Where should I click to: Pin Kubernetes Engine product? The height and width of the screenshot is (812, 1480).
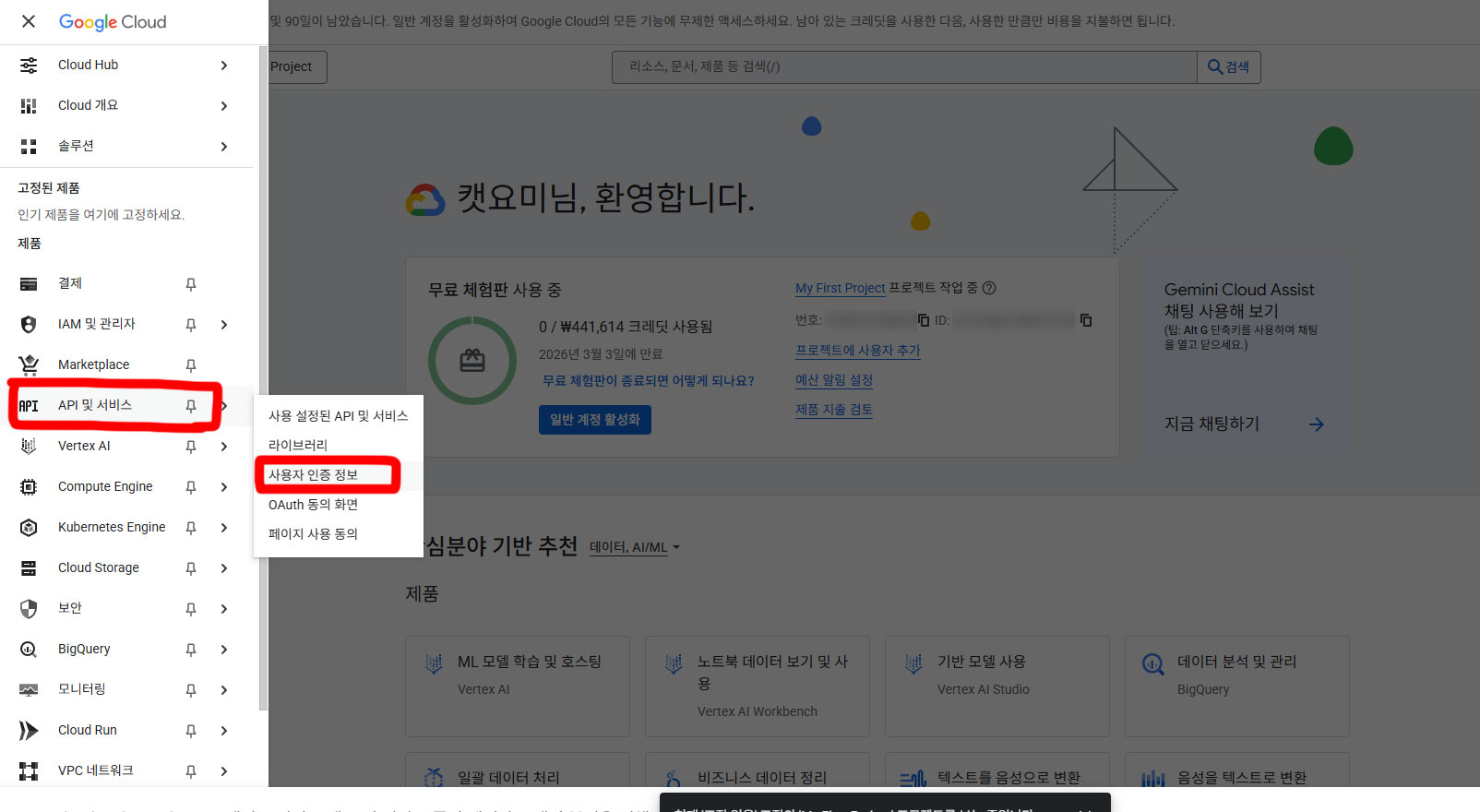pyautogui.click(x=191, y=528)
